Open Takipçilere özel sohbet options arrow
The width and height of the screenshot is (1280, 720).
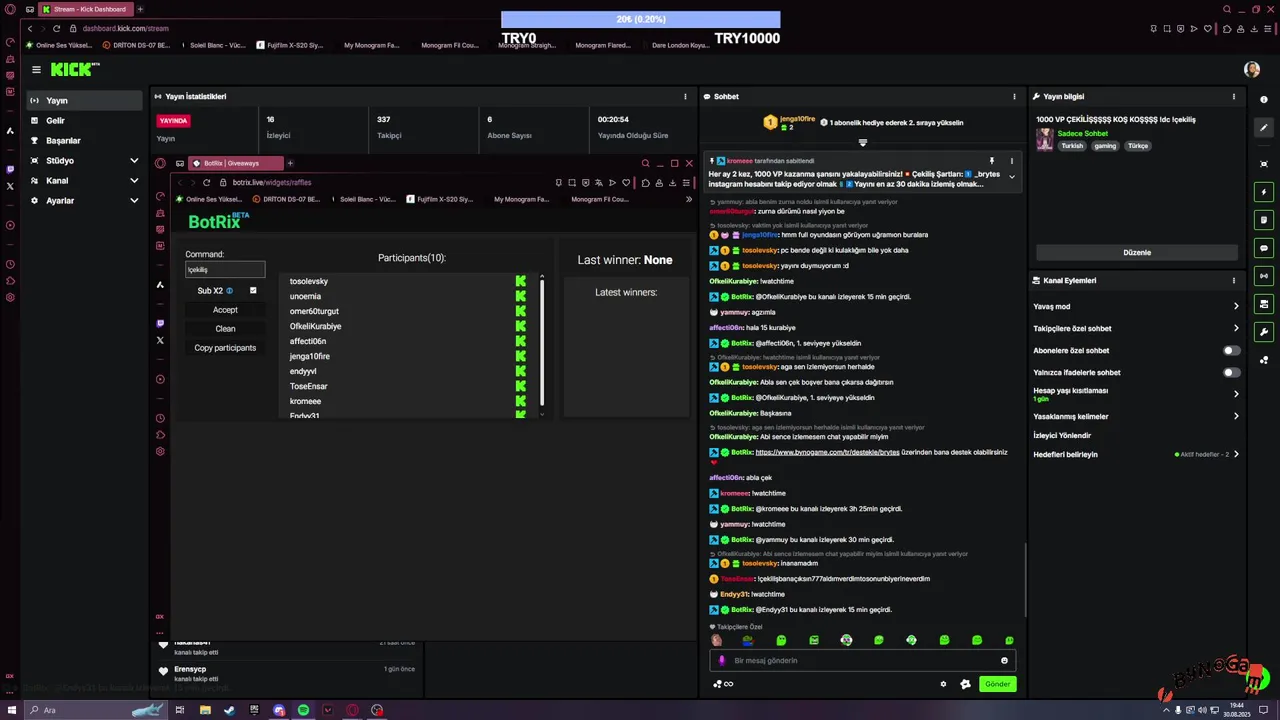(1236, 329)
